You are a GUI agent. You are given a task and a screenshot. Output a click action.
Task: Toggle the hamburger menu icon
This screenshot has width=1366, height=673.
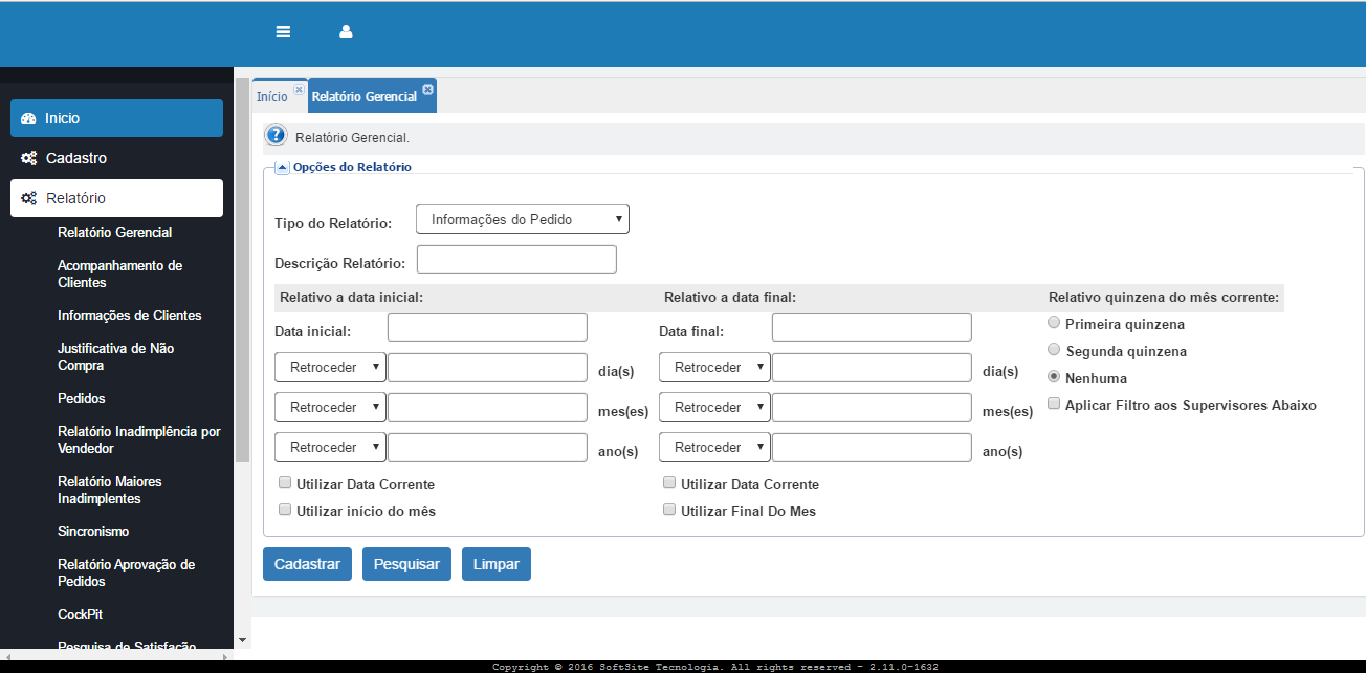coord(283,32)
